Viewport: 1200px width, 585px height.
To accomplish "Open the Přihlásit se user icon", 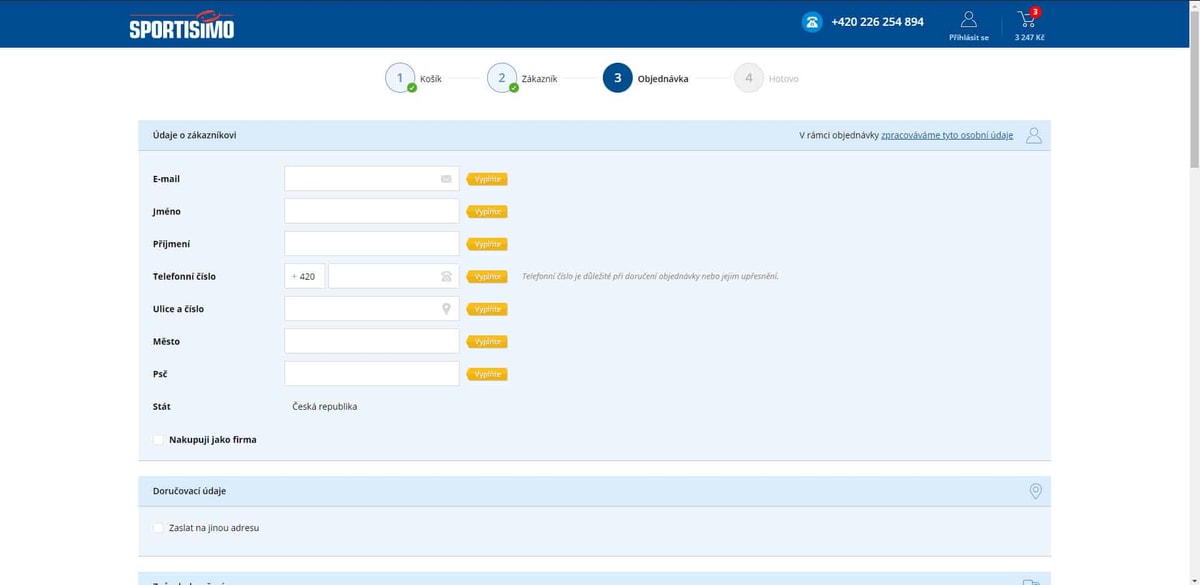I will (x=968, y=19).
